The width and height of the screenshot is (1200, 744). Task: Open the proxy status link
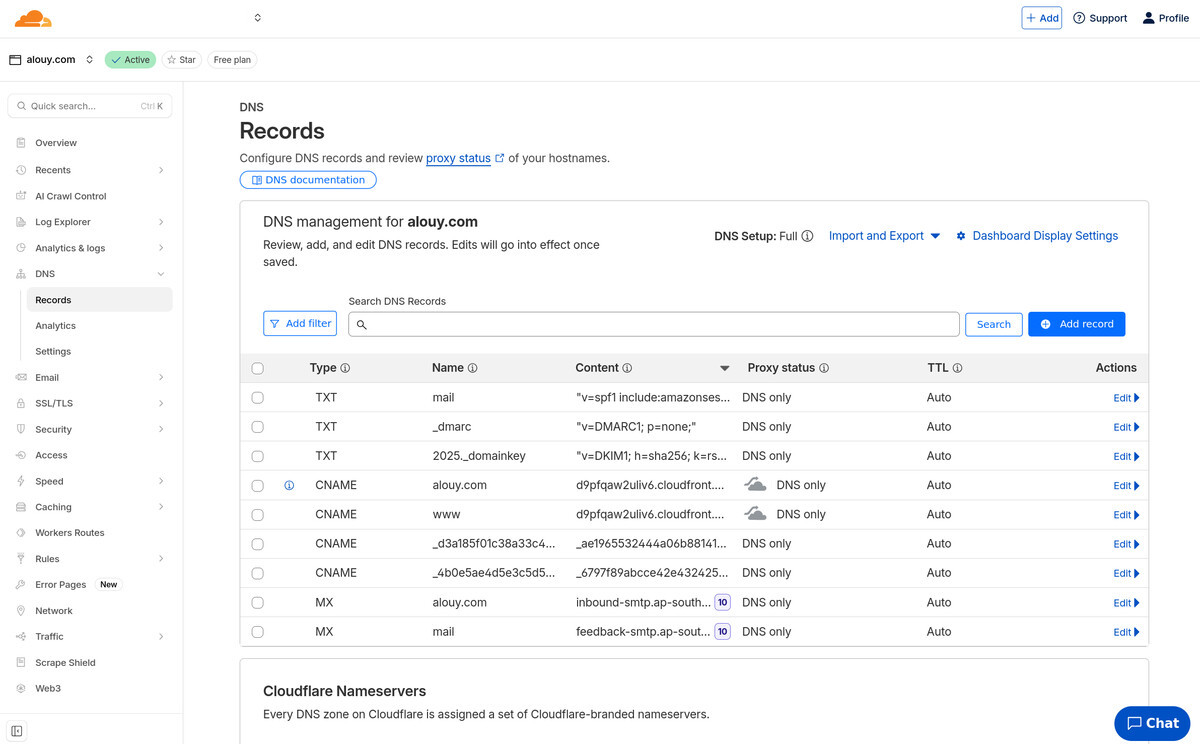[458, 158]
